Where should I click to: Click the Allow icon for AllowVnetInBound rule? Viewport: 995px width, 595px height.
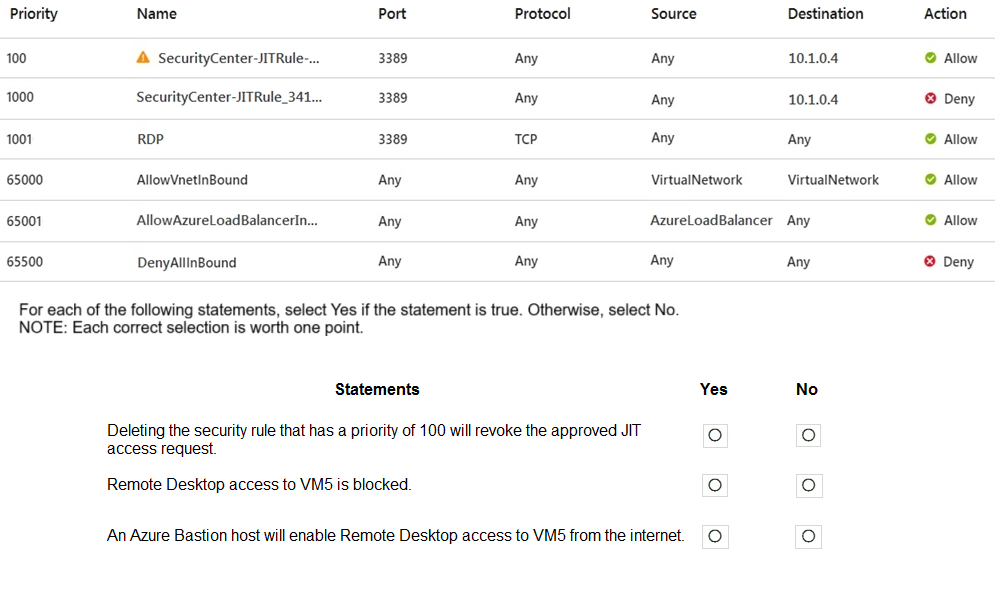coord(931,180)
